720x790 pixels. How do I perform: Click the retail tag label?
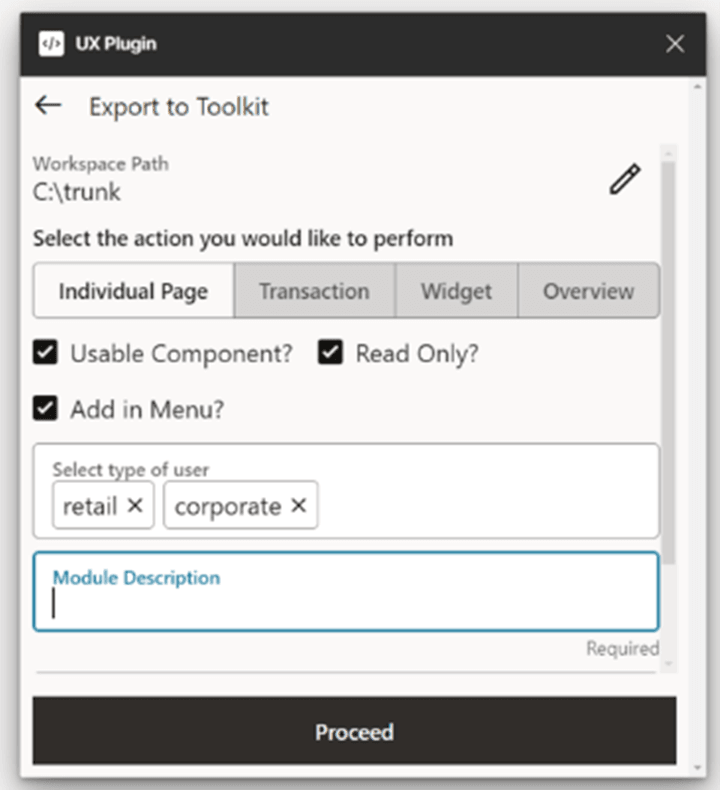click(90, 506)
